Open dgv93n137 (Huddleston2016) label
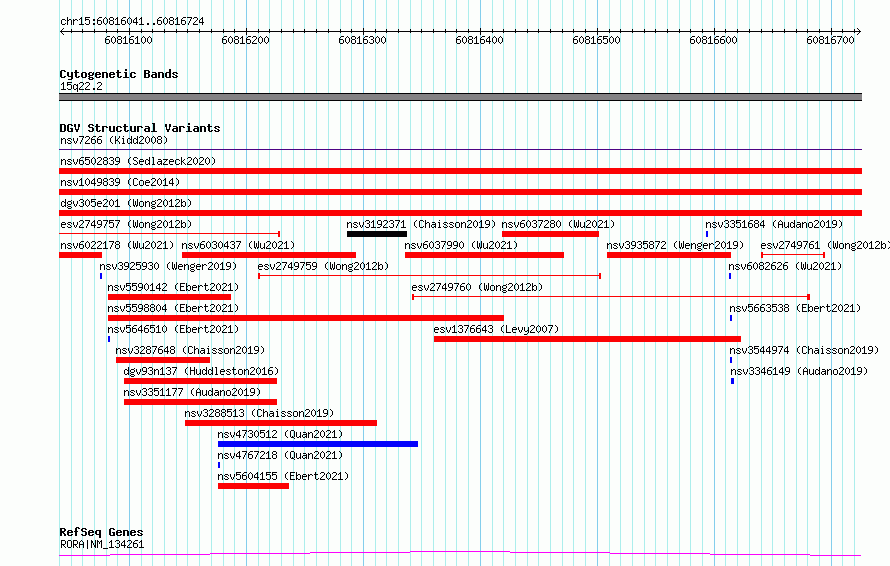890x566 pixels. (x=201, y=371)
